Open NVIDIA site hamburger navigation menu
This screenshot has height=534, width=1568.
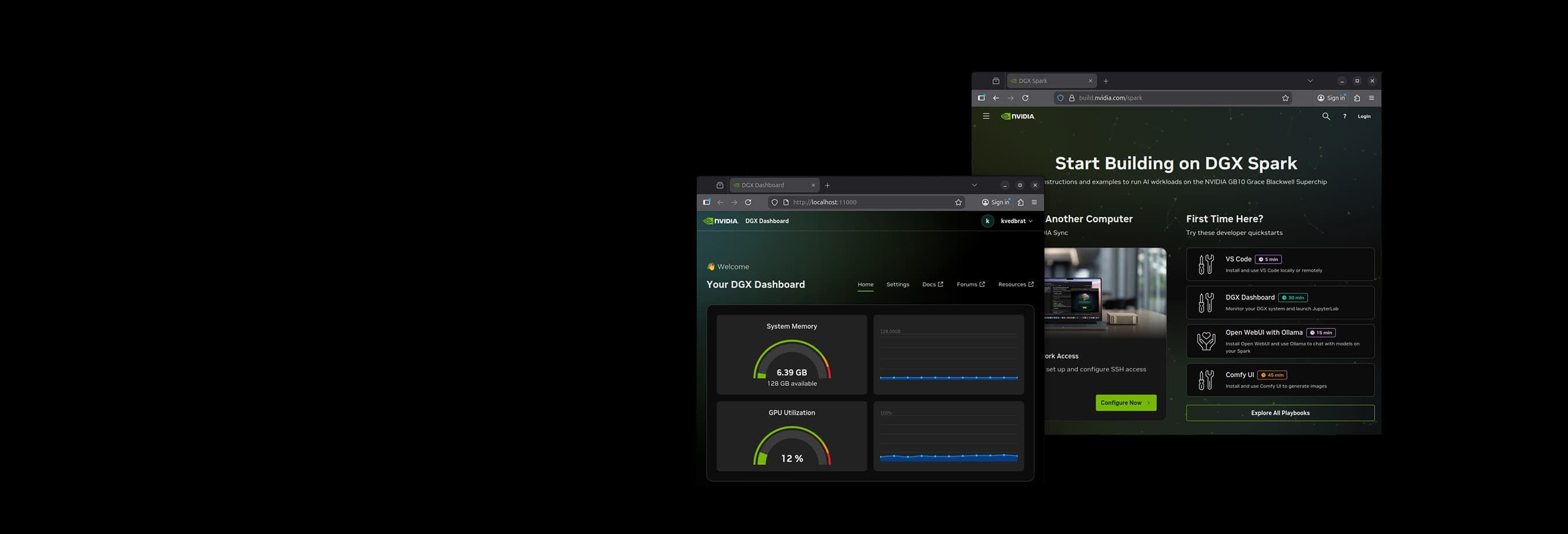[986, 116]
